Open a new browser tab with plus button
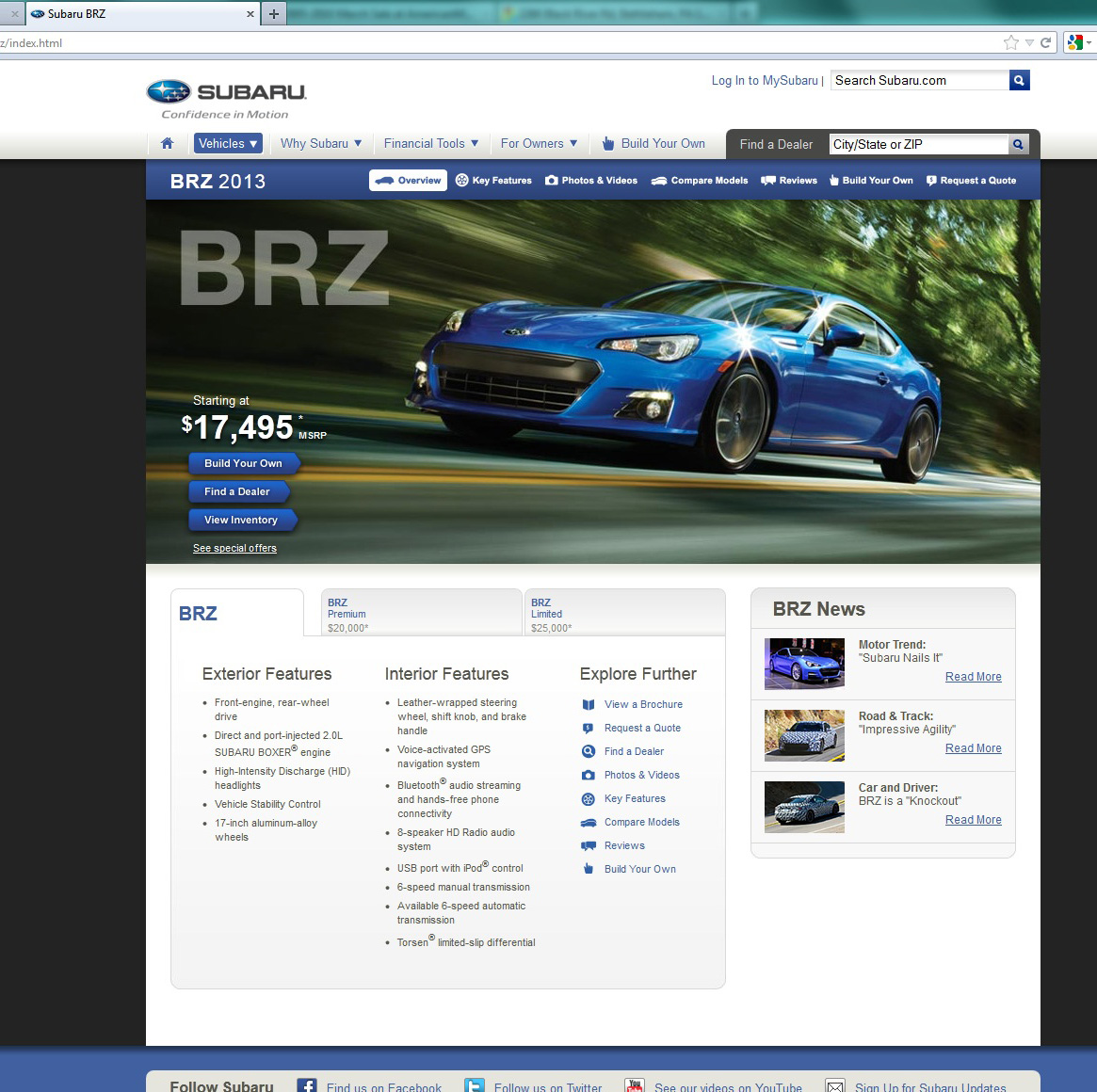This screenshot has width=1097, height=1092. point(274,13)
